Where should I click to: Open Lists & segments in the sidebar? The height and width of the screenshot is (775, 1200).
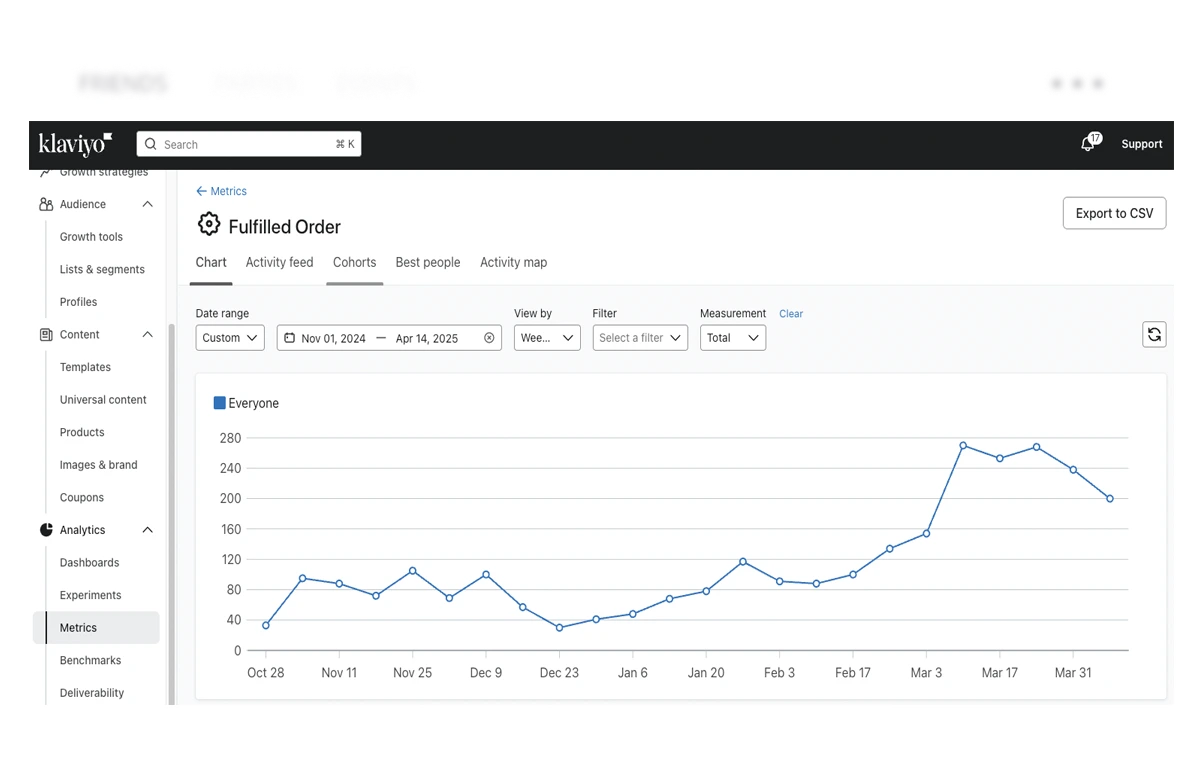click(x=102, y=269)
